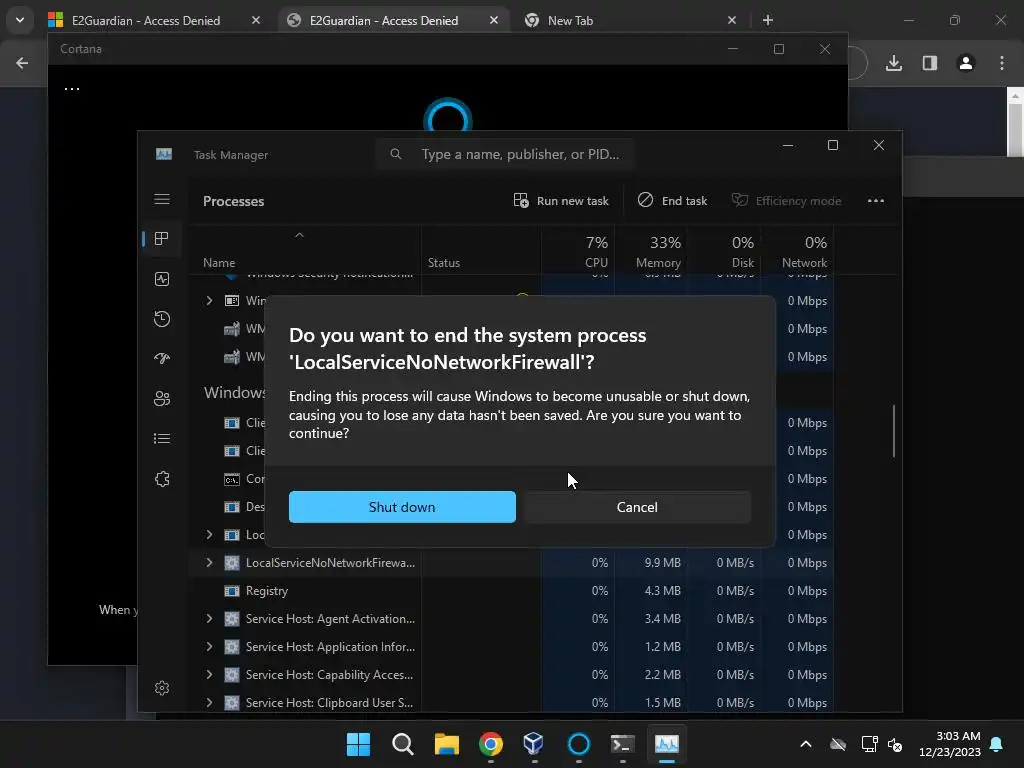1024x768 pixels.
Task: Select Service Host: Capability Access process name
Action: [329, 675]
